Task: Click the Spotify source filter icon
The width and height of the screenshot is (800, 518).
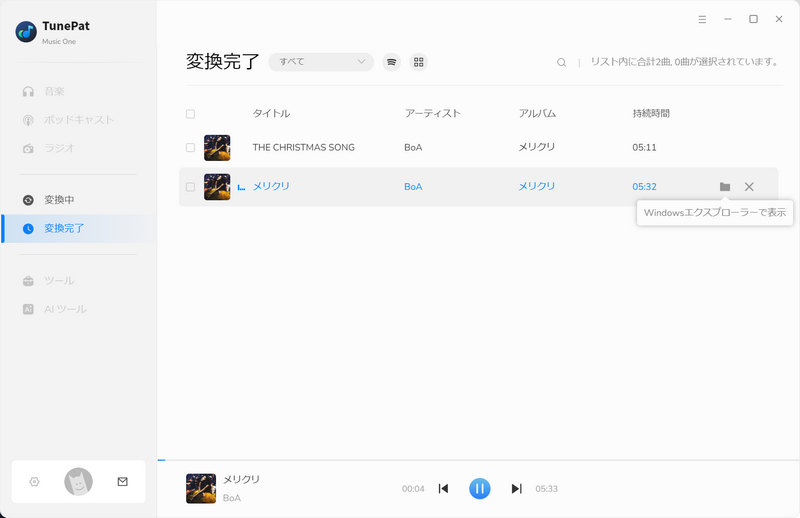Action: pos(391,62)
